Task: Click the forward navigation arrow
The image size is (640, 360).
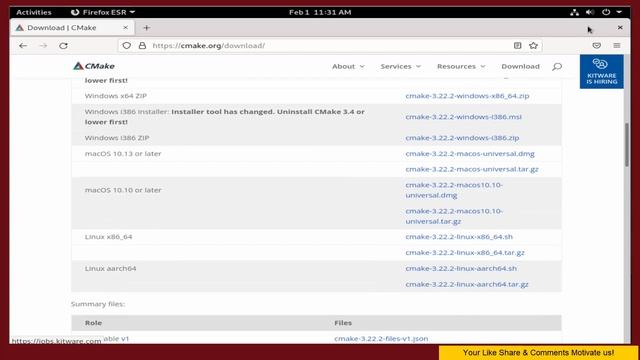Action: (x=43, y=46)
